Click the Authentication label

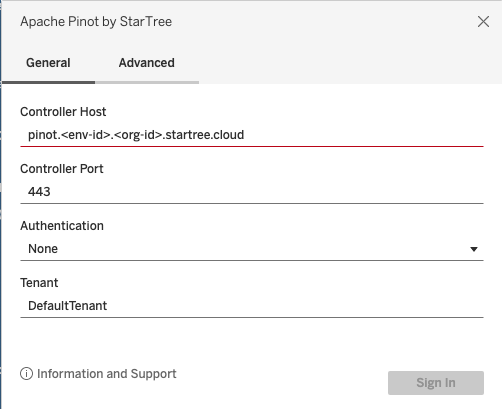[62, 226]
